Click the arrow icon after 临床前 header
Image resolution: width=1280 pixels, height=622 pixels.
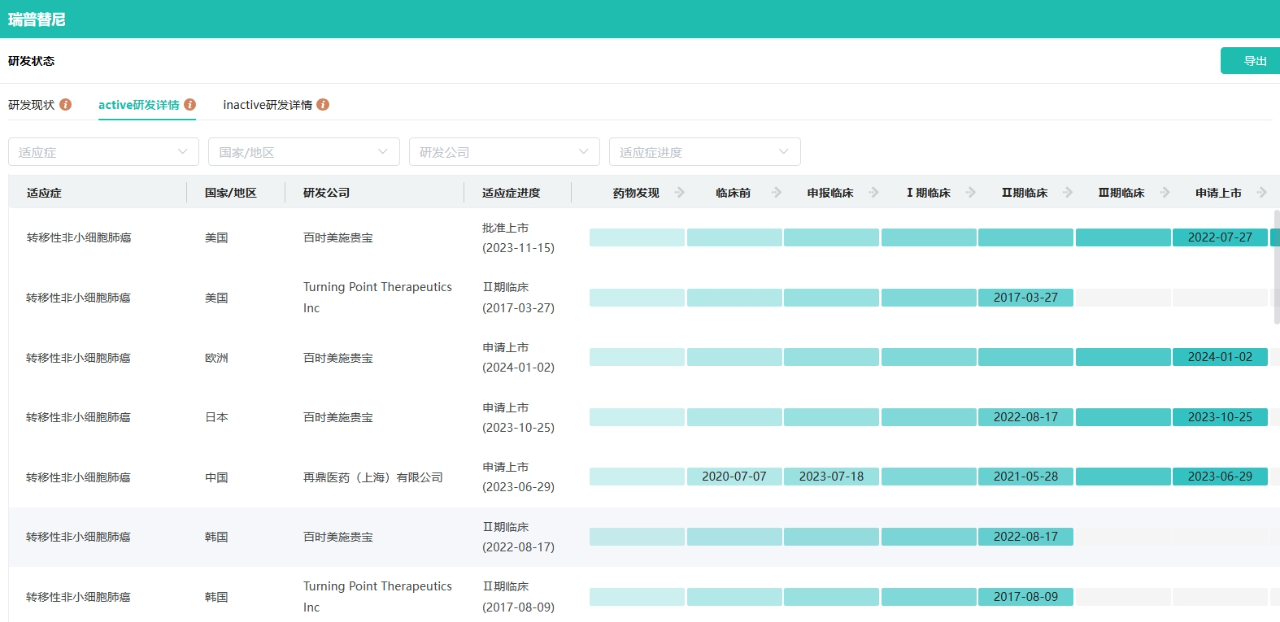[x=776, y=193]
